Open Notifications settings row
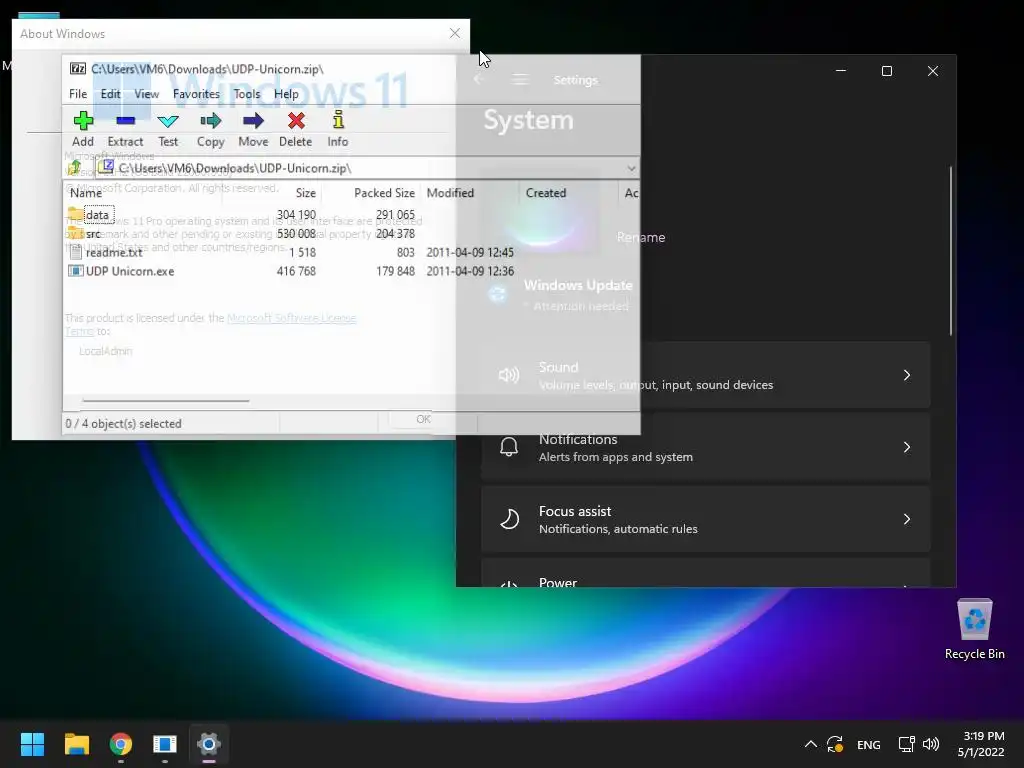 [705, 447]
